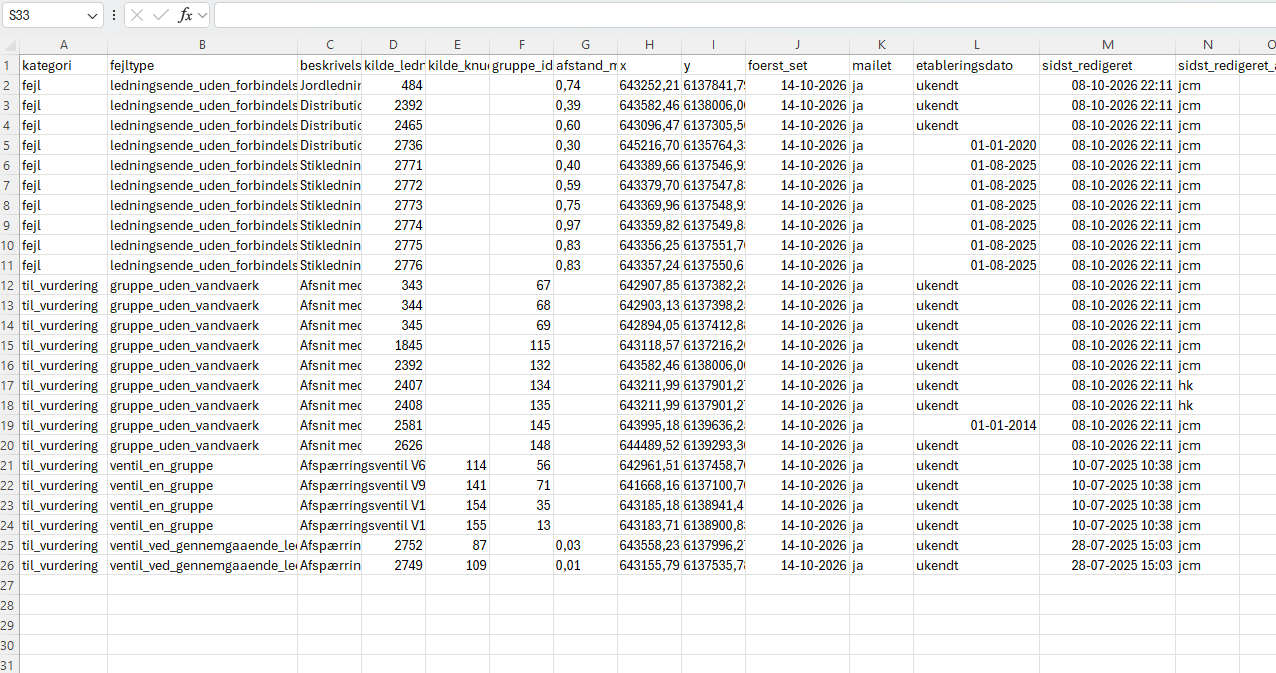The height and width of the screenshot is (673, 1276).
Task: Expand the function dropdown next to fx
Action: coord(202,16)
